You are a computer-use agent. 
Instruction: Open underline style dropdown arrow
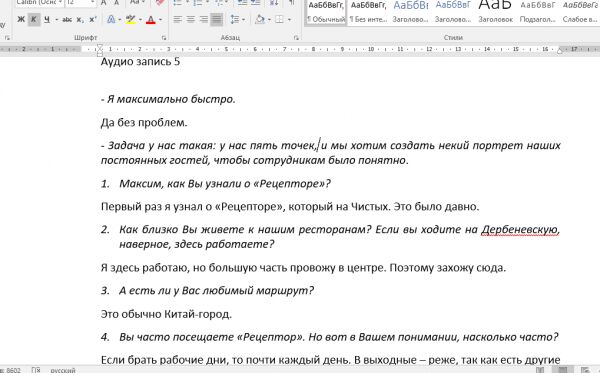pos(57,19)
